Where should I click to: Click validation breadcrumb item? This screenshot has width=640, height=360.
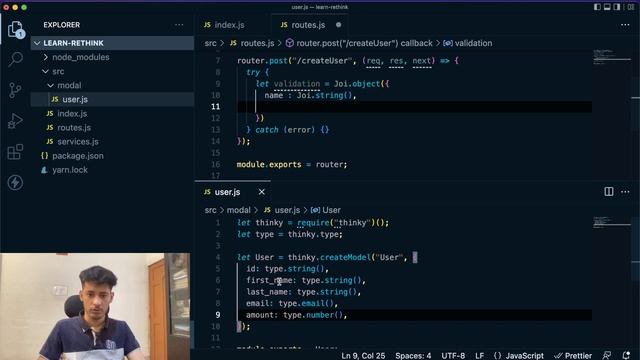468,43
